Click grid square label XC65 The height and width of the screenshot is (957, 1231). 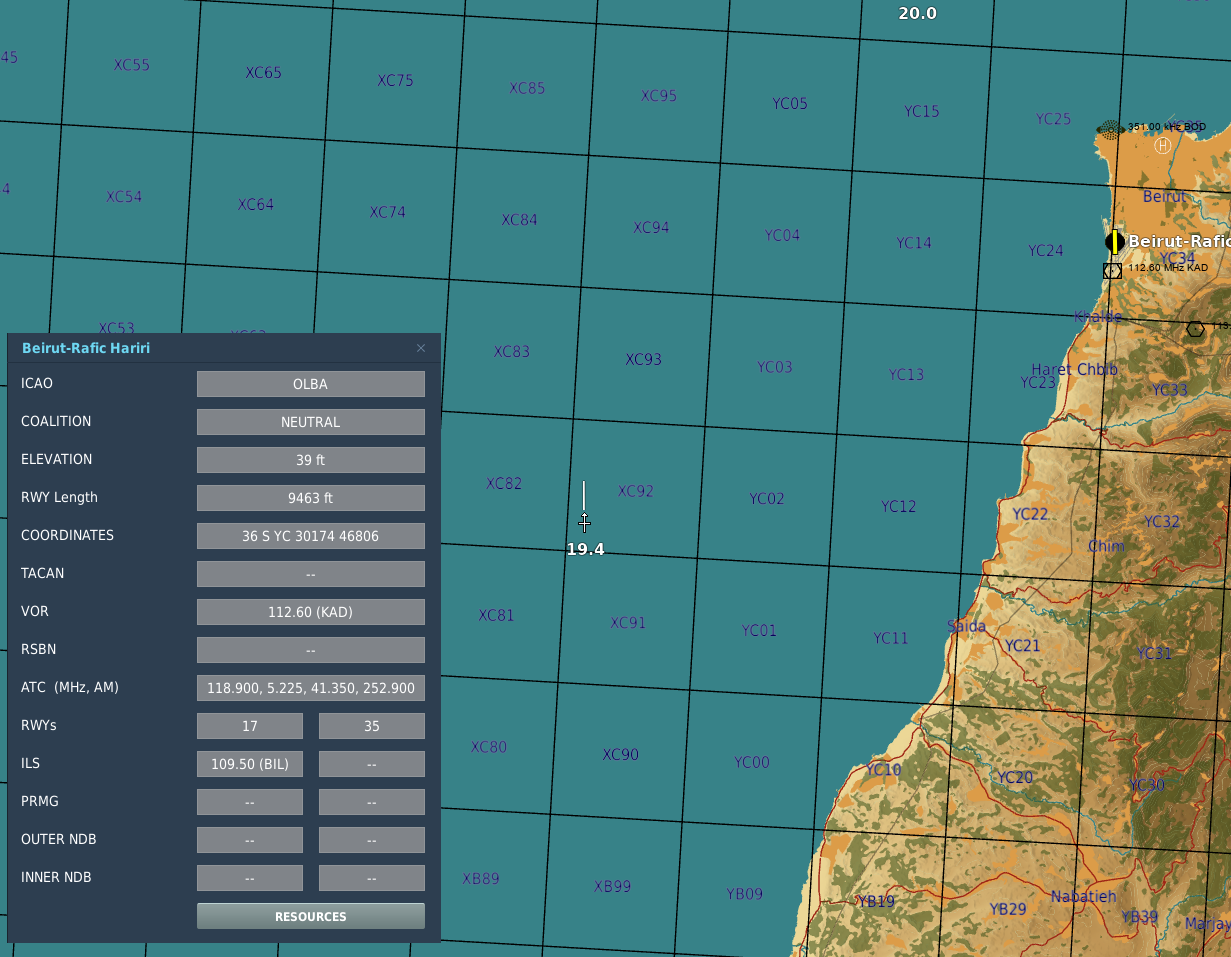[x=264, y=72]
